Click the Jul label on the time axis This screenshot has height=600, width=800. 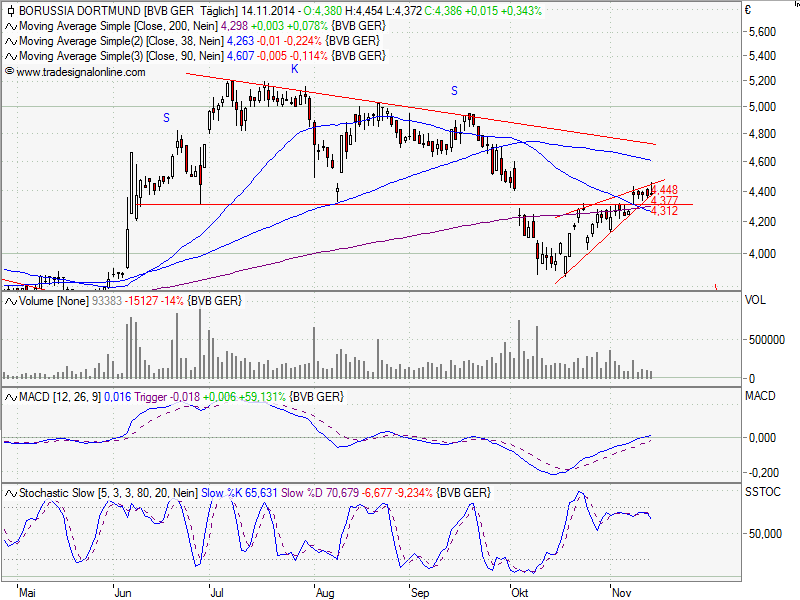[217, 592]
